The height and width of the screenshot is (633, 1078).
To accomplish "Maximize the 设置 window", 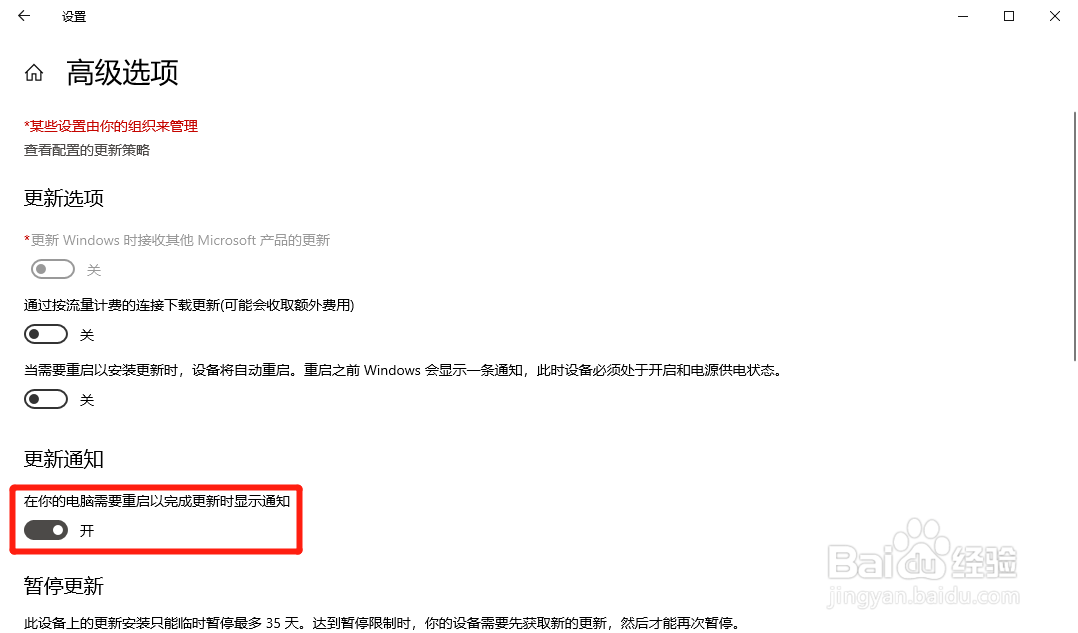I will pyautogui.click(x=1009, y=16).
